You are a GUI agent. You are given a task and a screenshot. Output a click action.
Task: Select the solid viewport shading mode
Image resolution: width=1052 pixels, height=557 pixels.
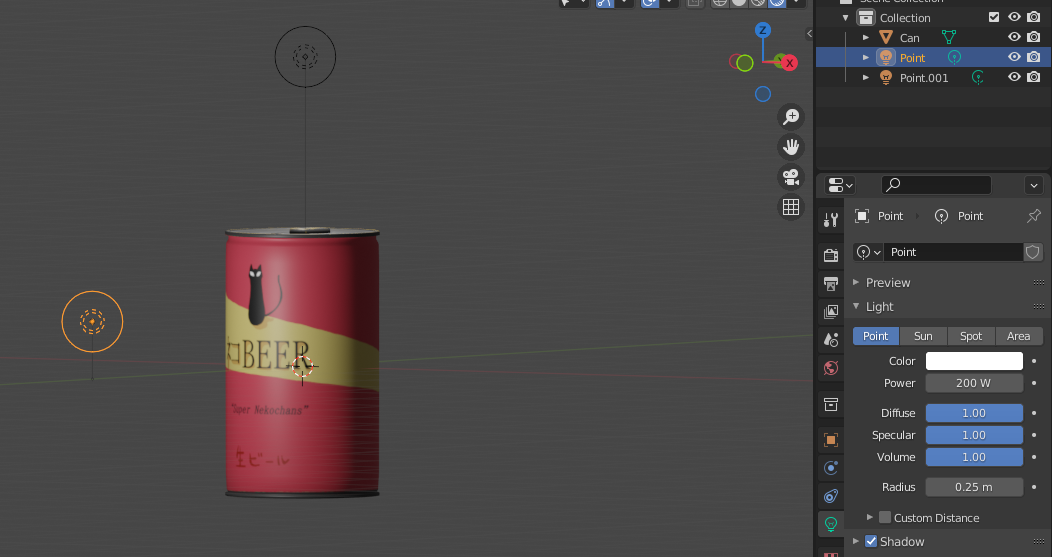[x=739, y=2]
